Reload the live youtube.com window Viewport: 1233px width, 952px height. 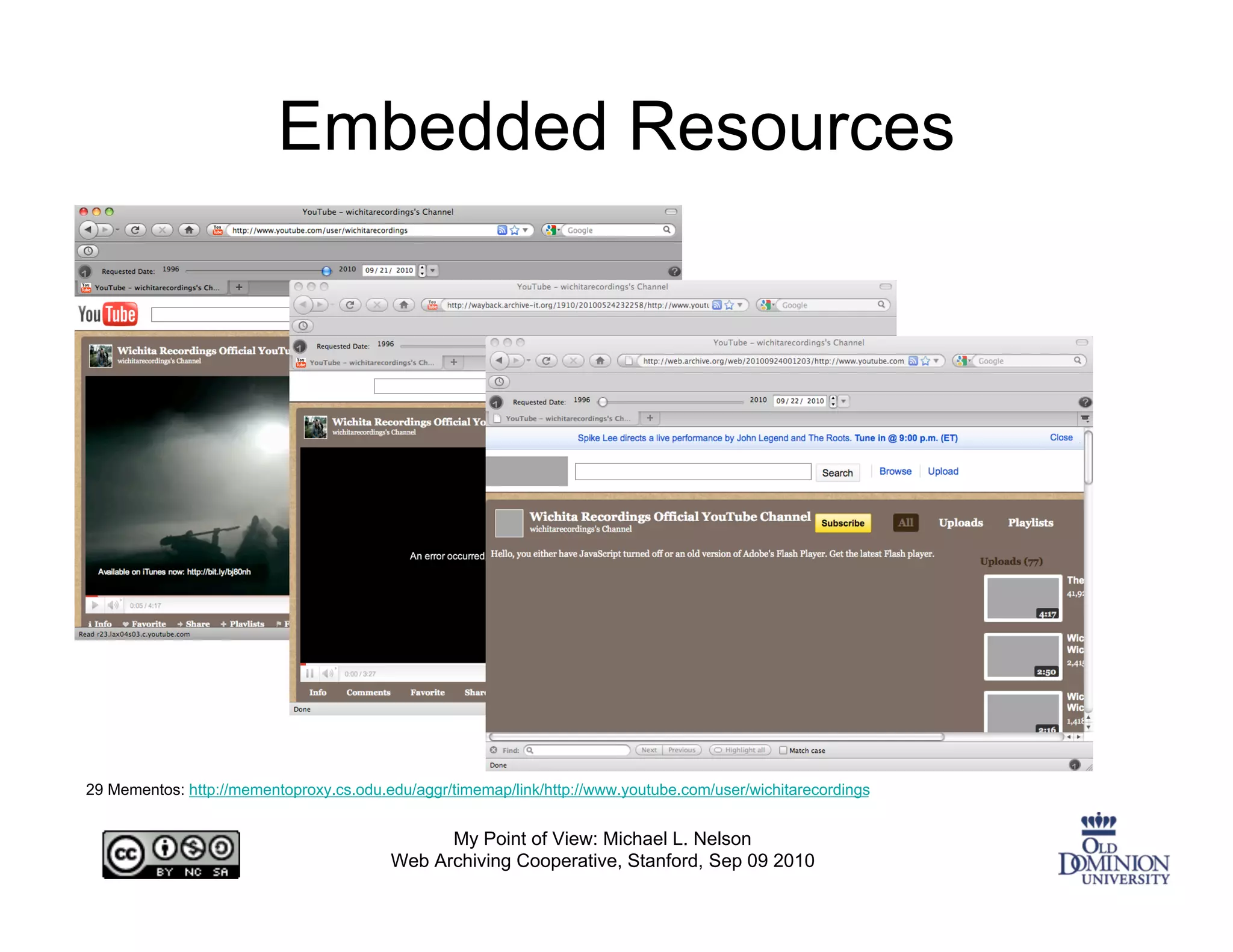click(135, 230)
